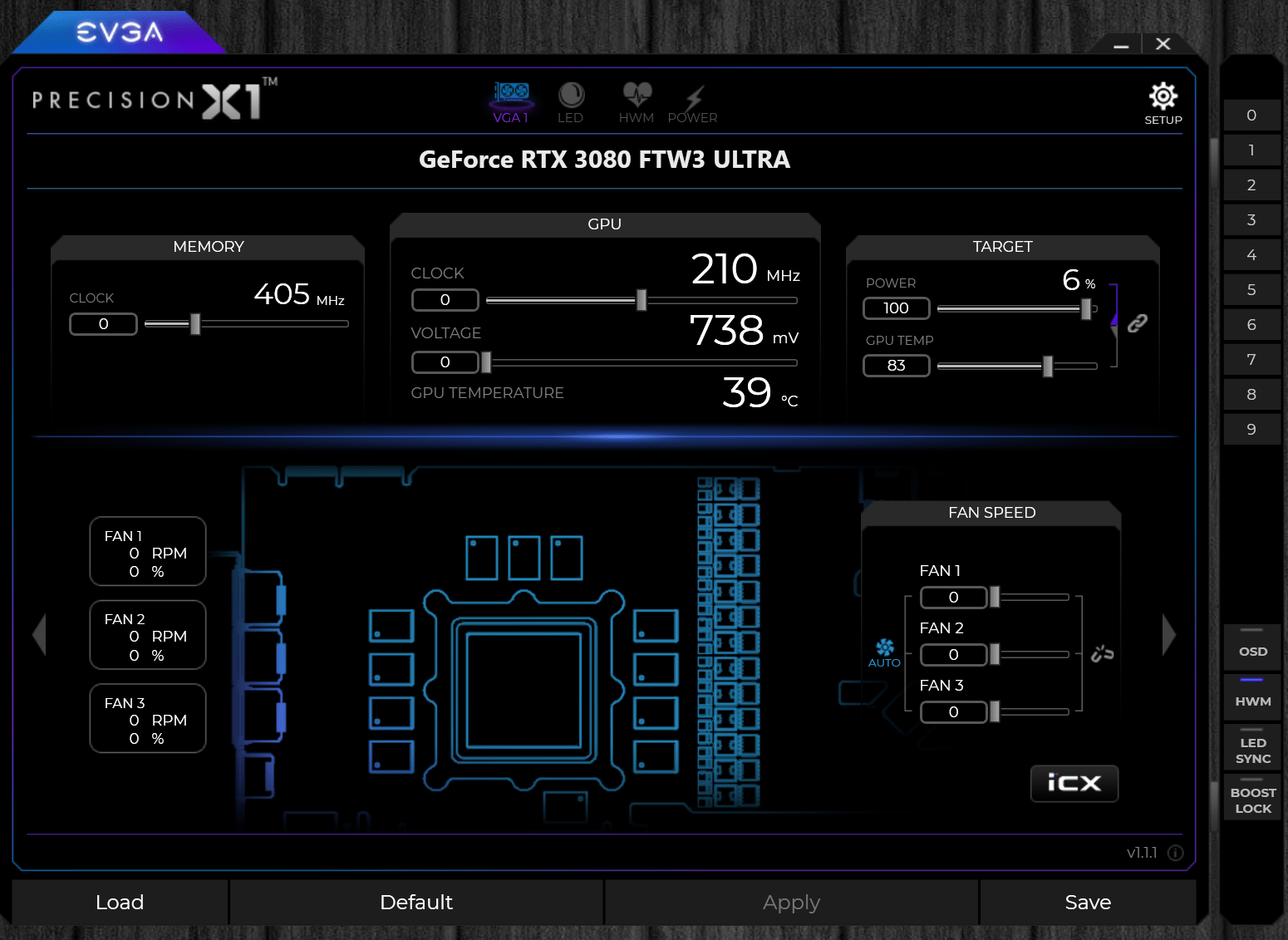The image size is (1288, 940).
Task: Select the VGA 1 tab
Action: (511, 101)
